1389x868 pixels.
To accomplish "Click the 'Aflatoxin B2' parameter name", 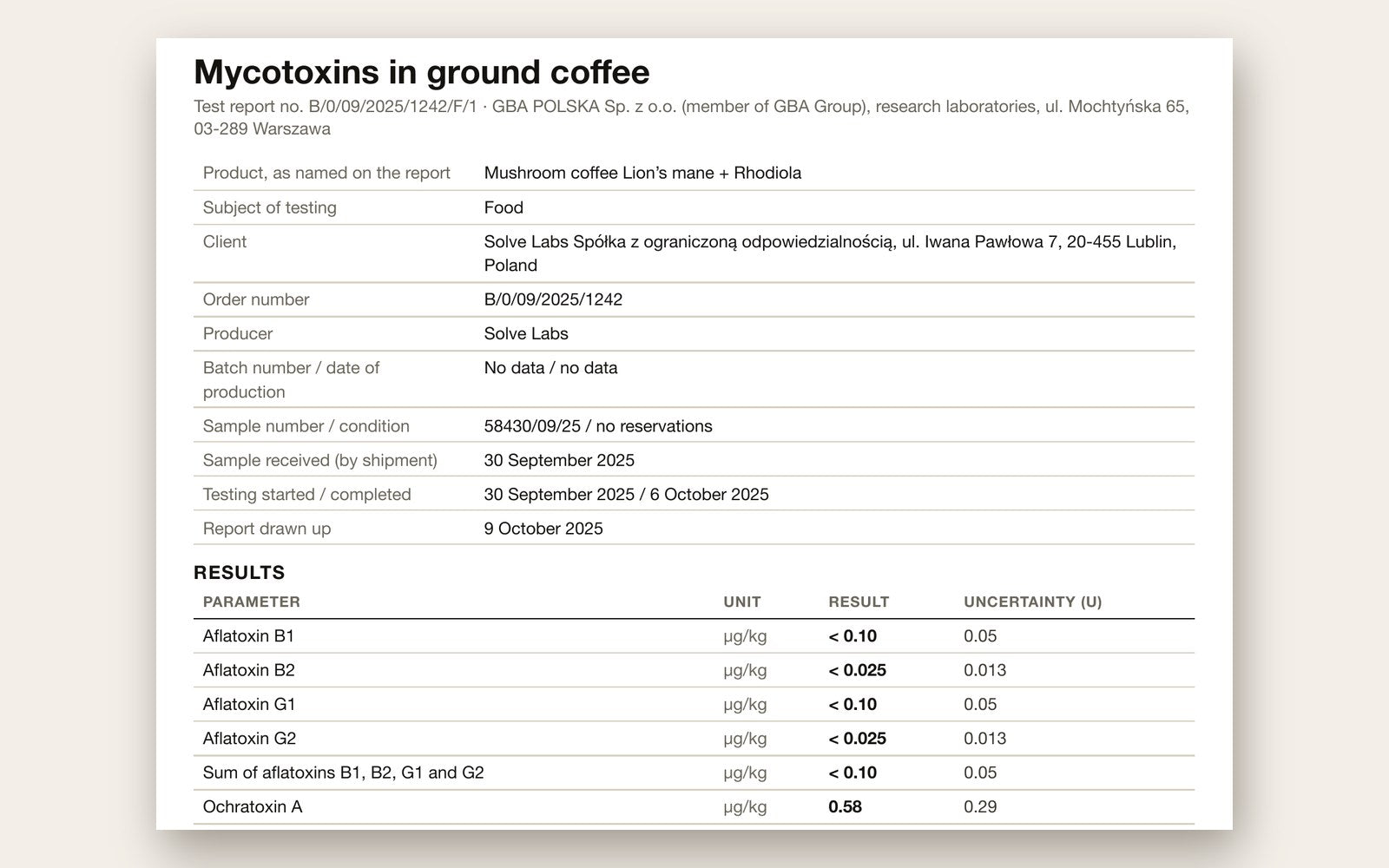I will click(x=248, y=670).
